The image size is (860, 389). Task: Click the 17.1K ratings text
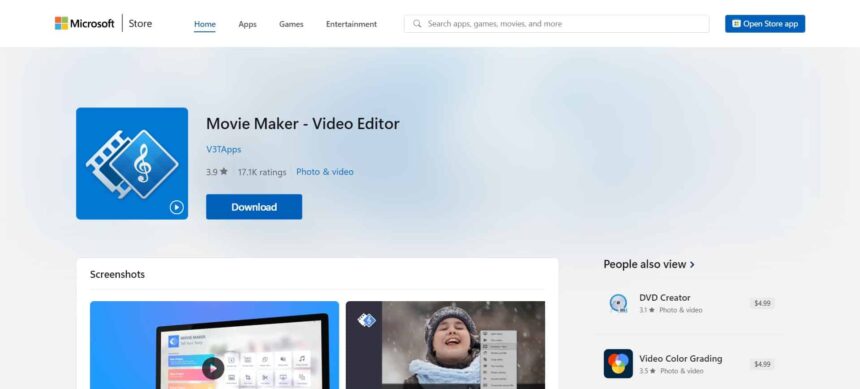click(262, 172)
